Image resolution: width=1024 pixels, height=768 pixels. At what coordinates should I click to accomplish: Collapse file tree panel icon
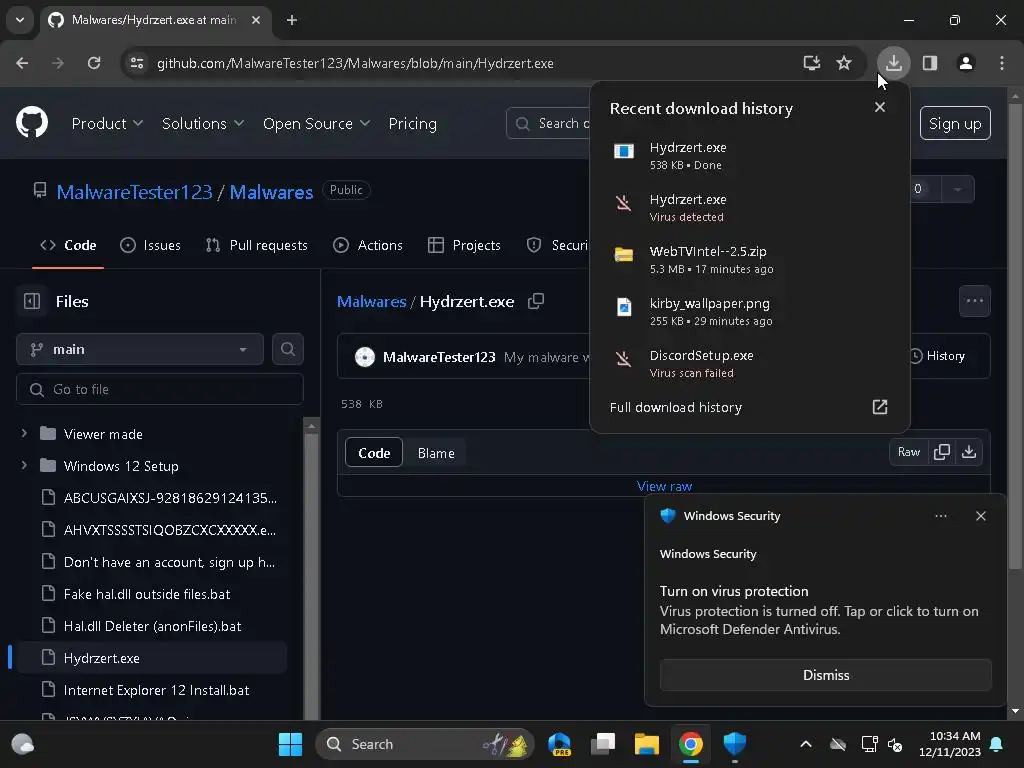pos(32,301)
